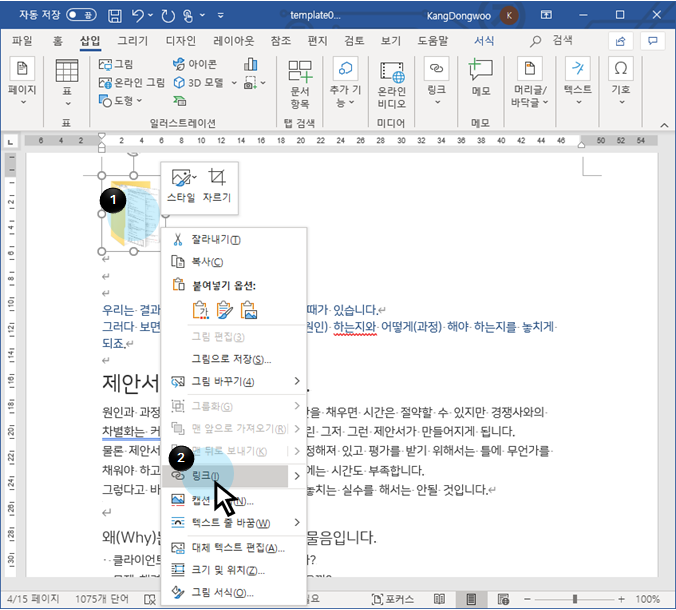676x610 pixels.
Task: Click the 온라인 비디오 button
Action: click(x=391, y=84)
